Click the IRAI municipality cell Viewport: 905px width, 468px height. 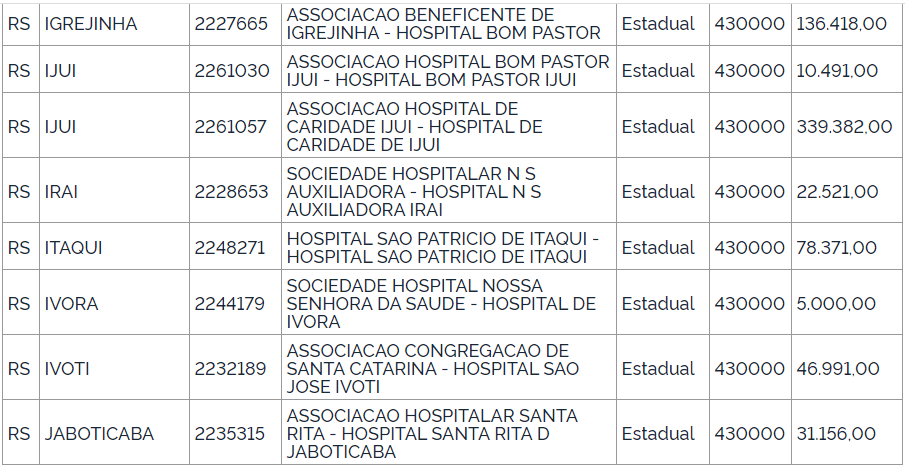coord(61,192)
